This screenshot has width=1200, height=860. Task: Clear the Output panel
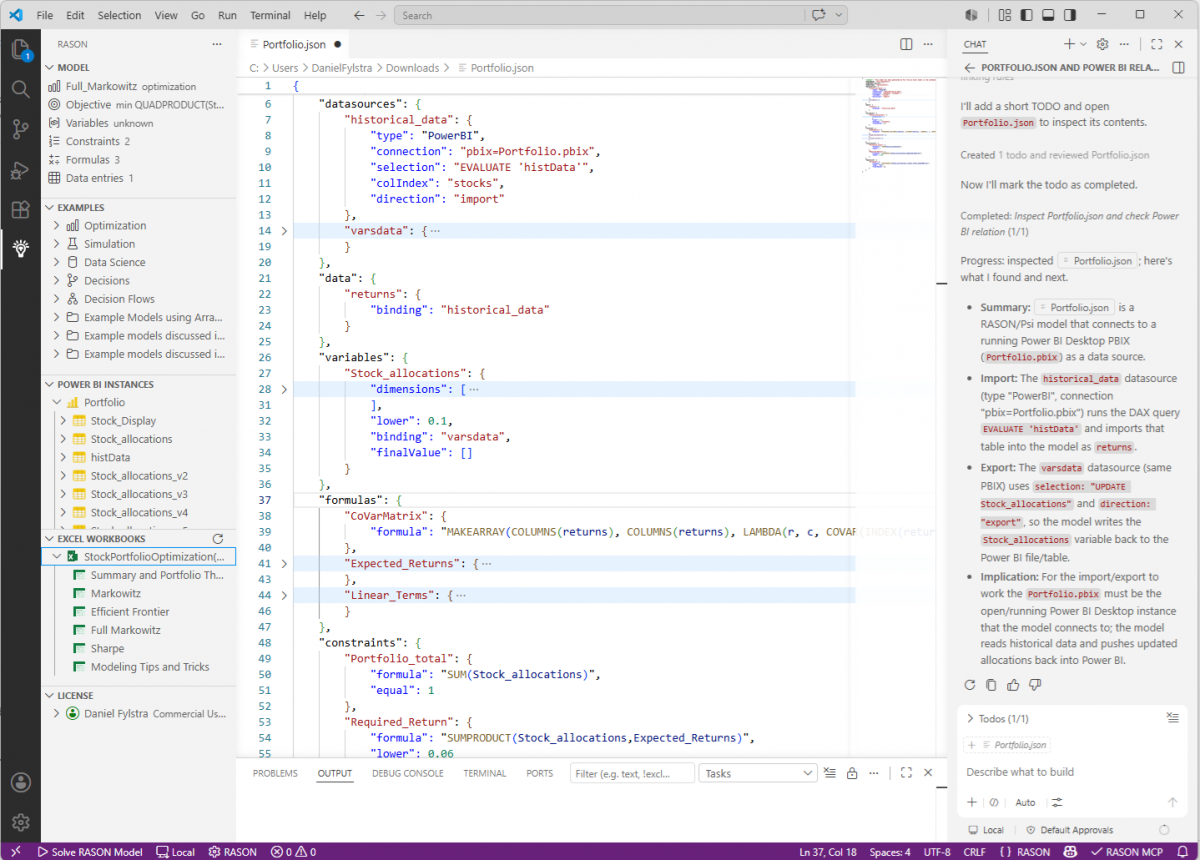(x=830, y=773)
